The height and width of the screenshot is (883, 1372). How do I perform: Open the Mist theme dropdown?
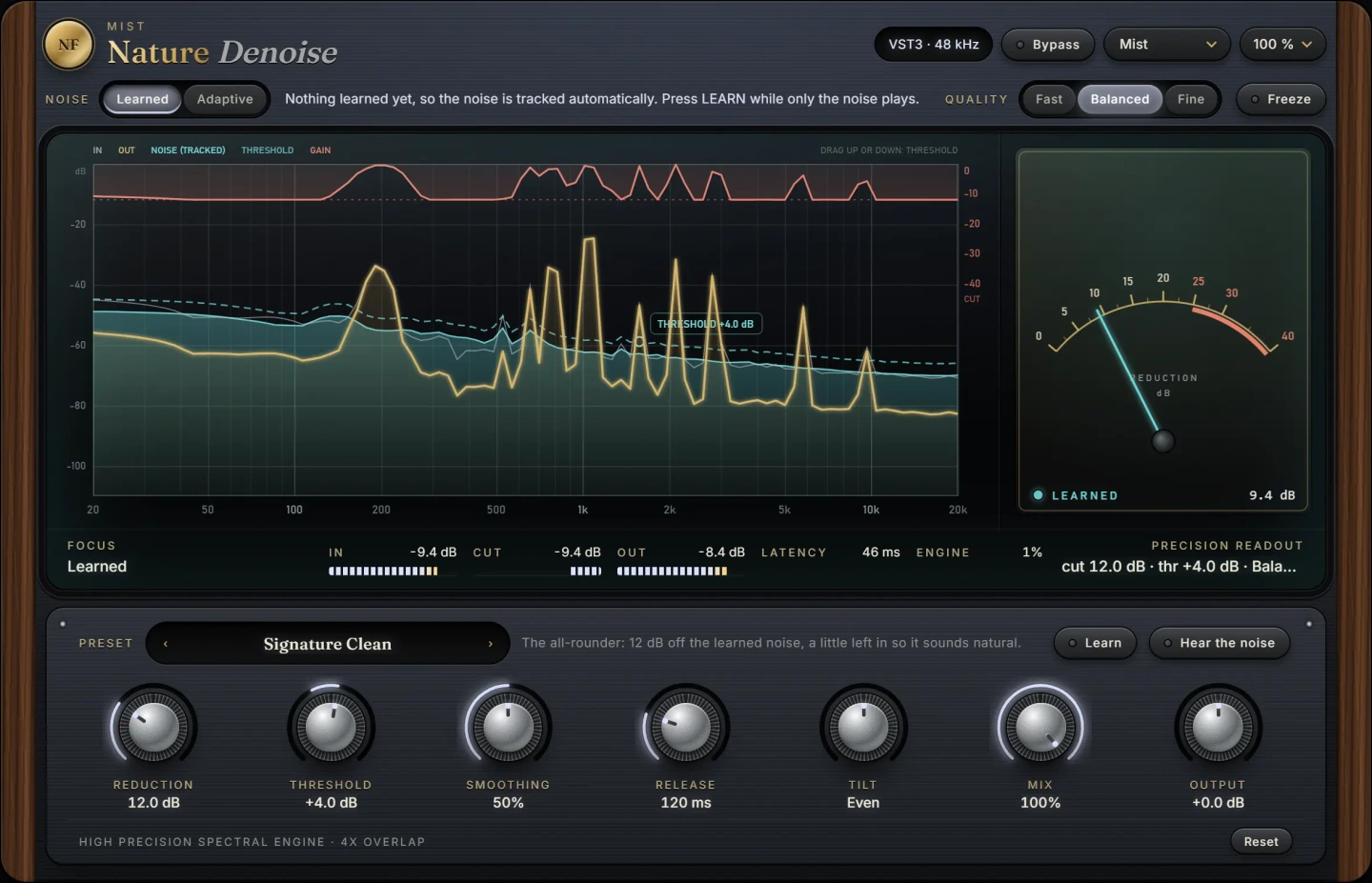[x=1168, y=45]
